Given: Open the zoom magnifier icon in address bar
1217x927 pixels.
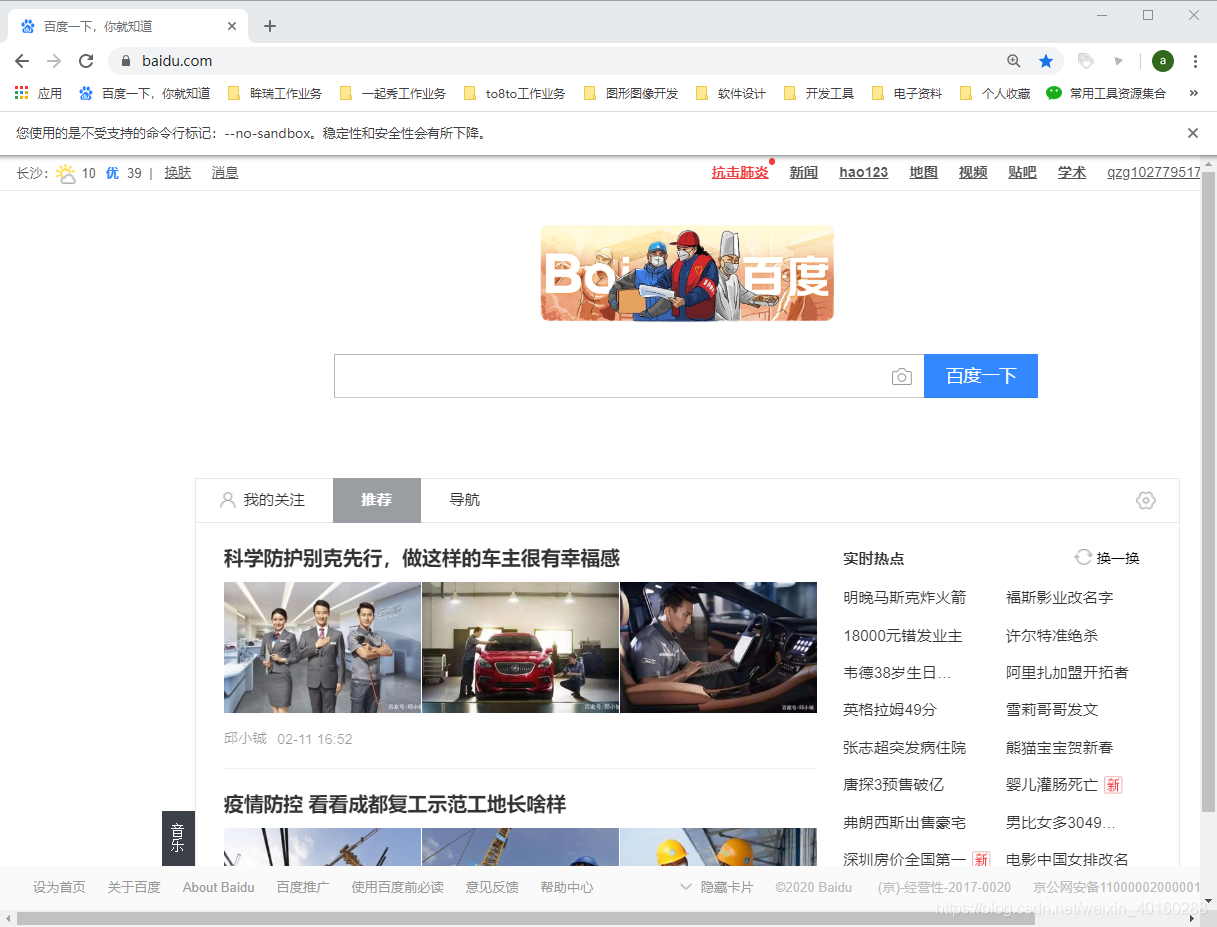Looking at the screenshot, I should (x=1014, y=61).
